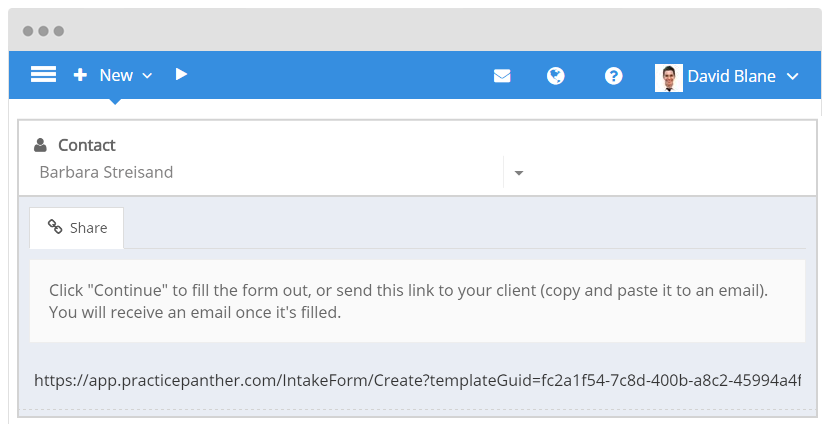831x425 pixels.
Task: Open the mail envelope icon
Action: (502, 76)
